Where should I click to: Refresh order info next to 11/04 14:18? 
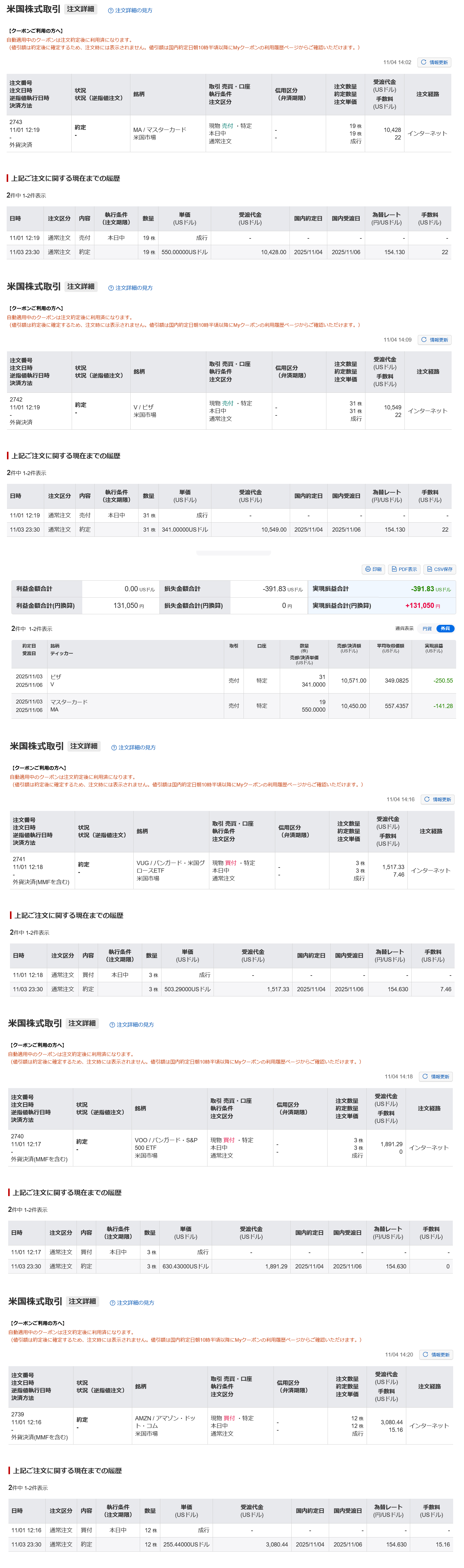[x=436, y=1076]
